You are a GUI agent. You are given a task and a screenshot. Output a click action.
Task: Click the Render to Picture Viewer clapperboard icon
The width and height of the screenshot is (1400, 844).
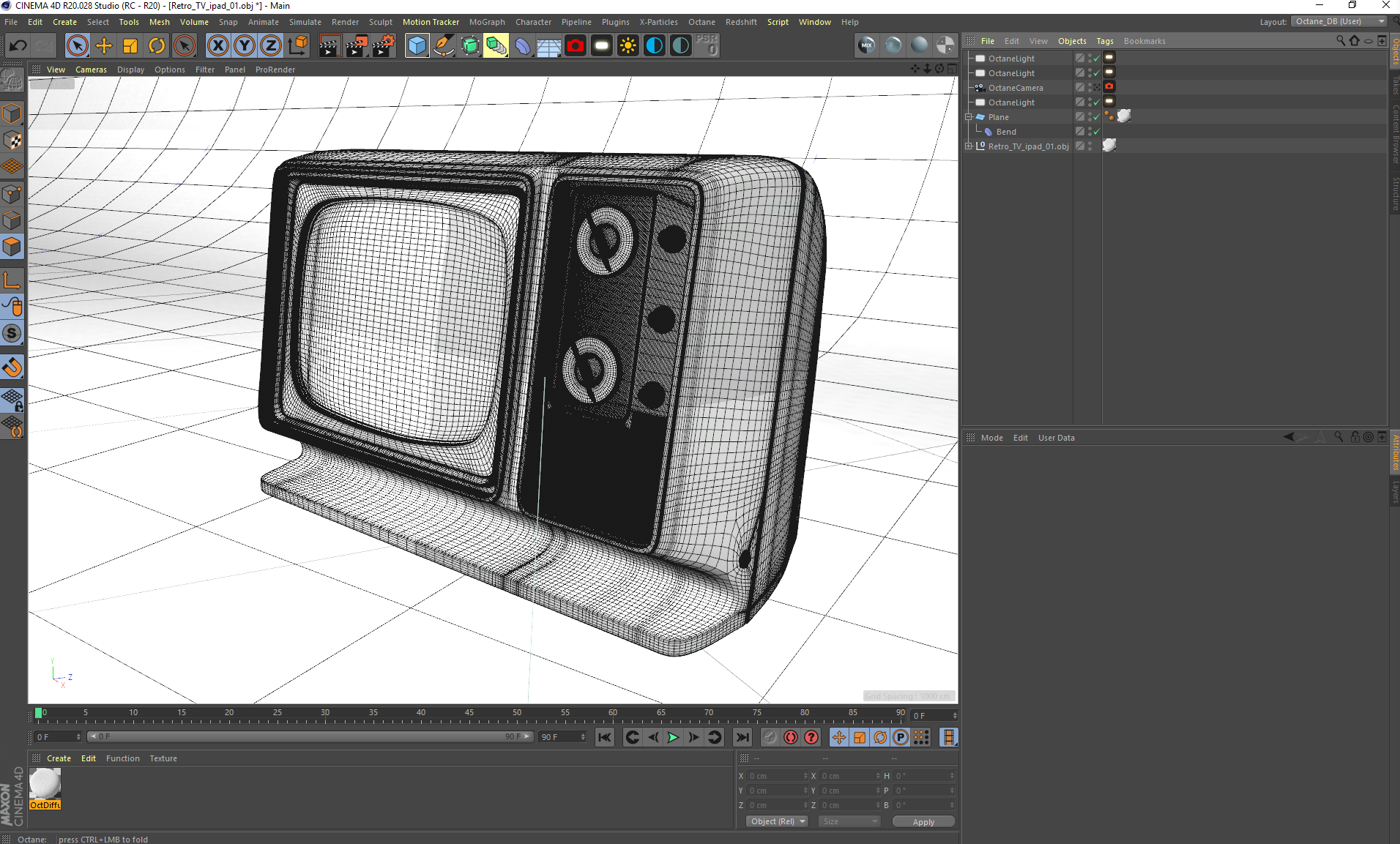[x=357, y=45]
